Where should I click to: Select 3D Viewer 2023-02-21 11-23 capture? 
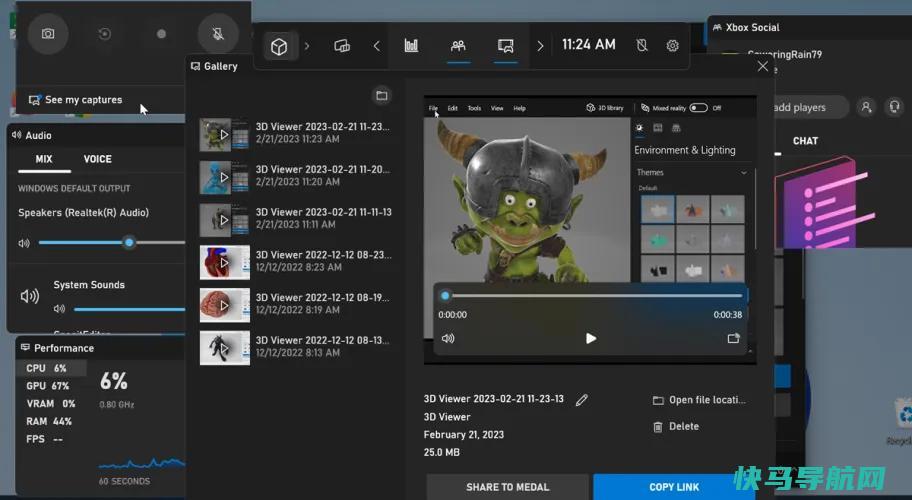295,134
